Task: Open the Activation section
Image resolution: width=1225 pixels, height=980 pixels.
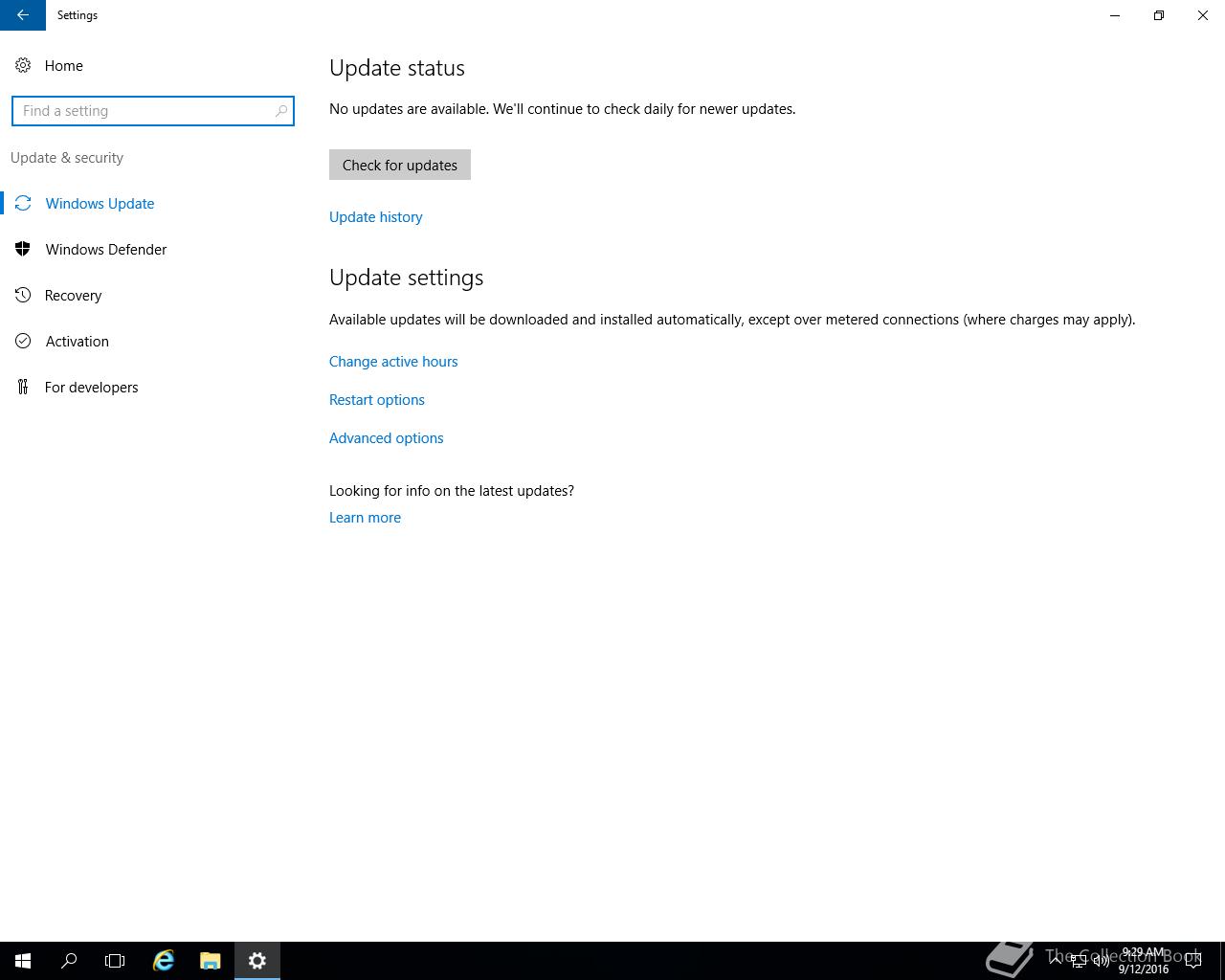Action: click(77, 341)
